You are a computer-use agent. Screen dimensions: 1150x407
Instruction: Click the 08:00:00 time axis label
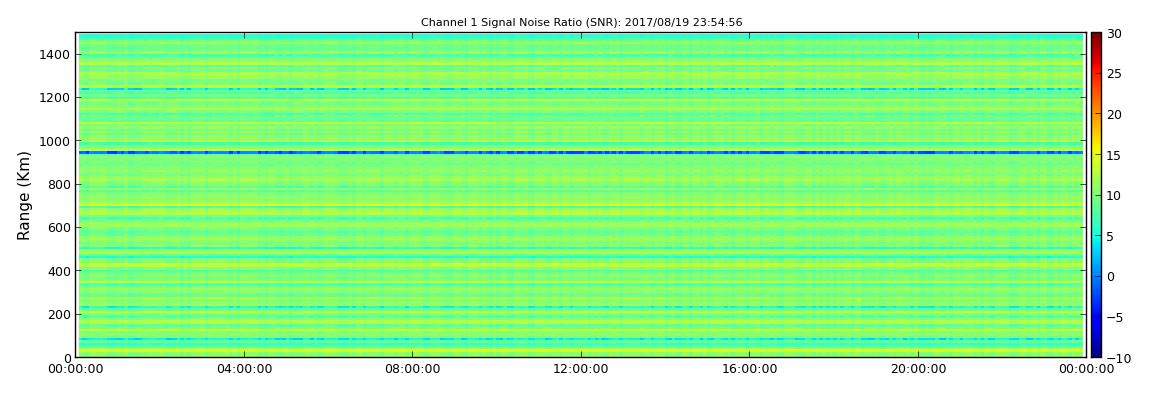pos(412,370)
